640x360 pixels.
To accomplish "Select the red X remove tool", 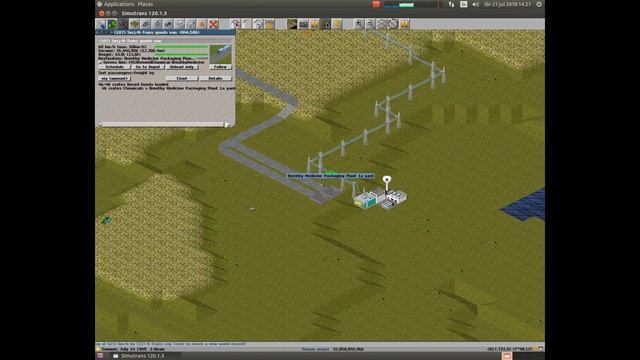I will [213, 24].
